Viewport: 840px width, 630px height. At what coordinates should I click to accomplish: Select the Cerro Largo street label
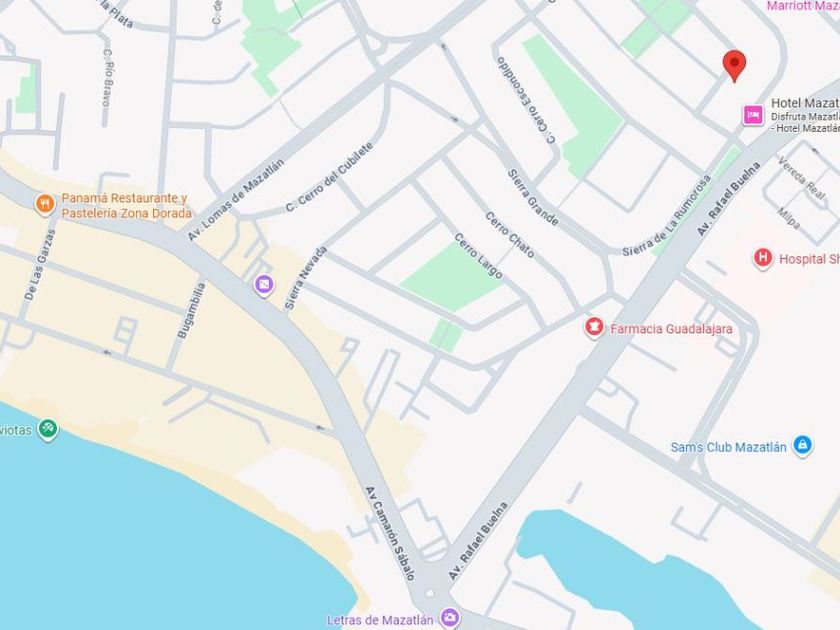(x=479, y=256)
